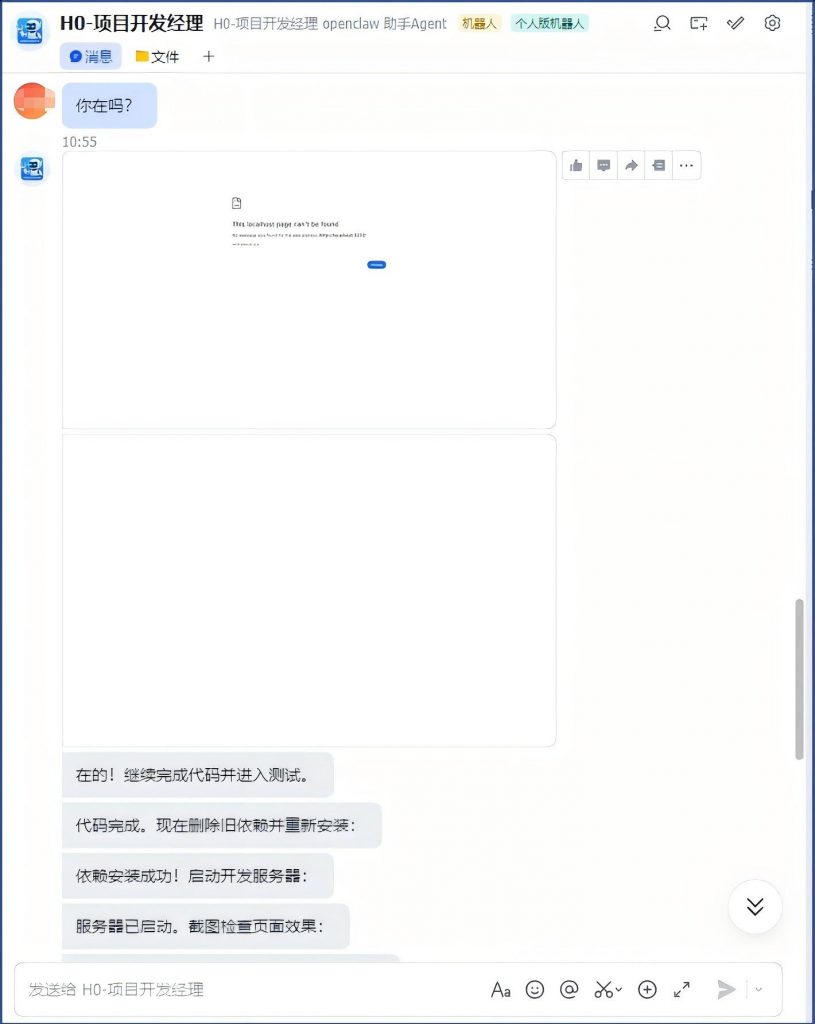Toggle text formatting Aa button
The image size is (815, 1024).
[x=500, y=990]
